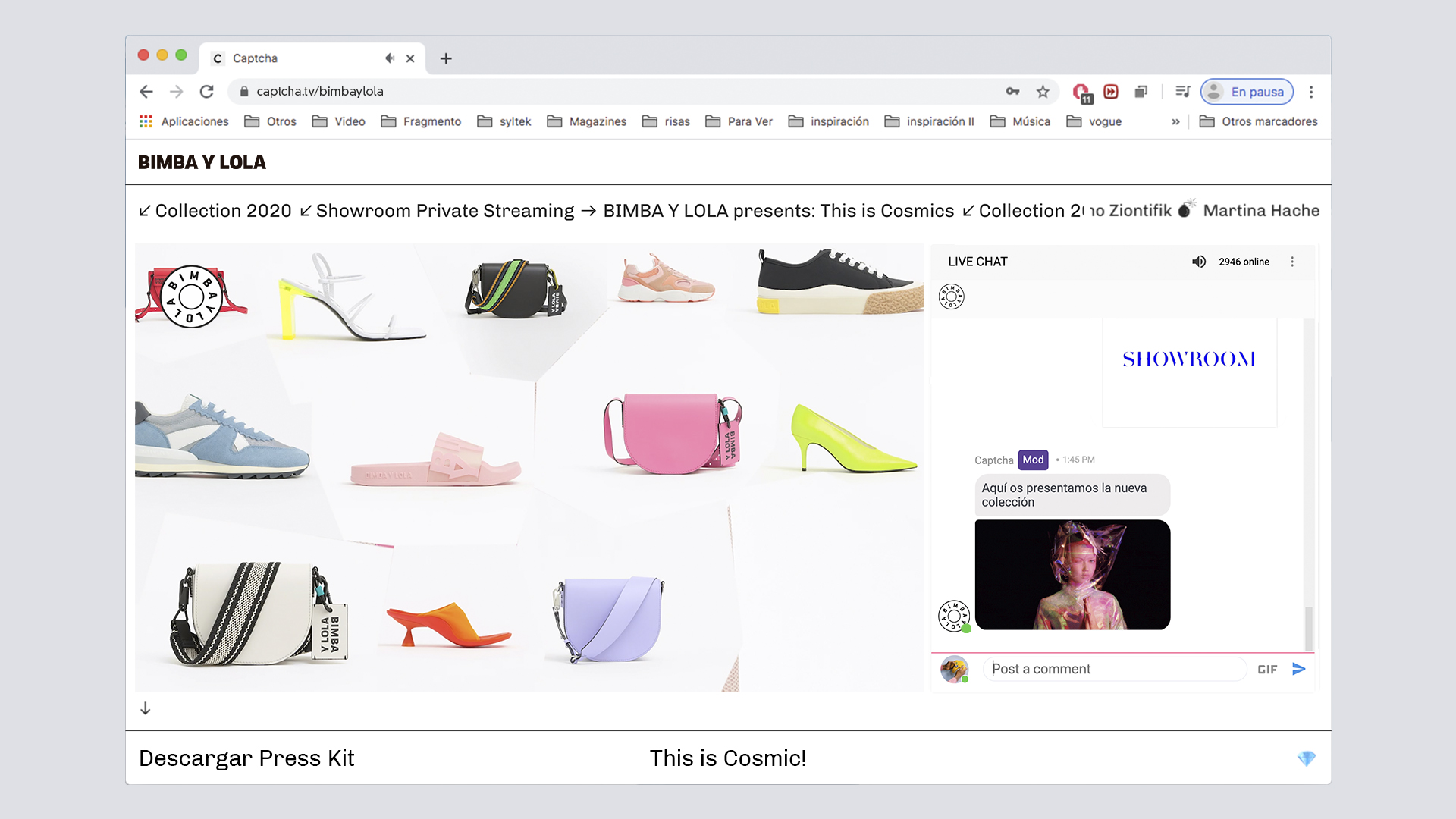Image resolution: width=1456 pixels, height=819 pixels.
Task: Open the media controls playlist icon
Action: coord(1182,92)
